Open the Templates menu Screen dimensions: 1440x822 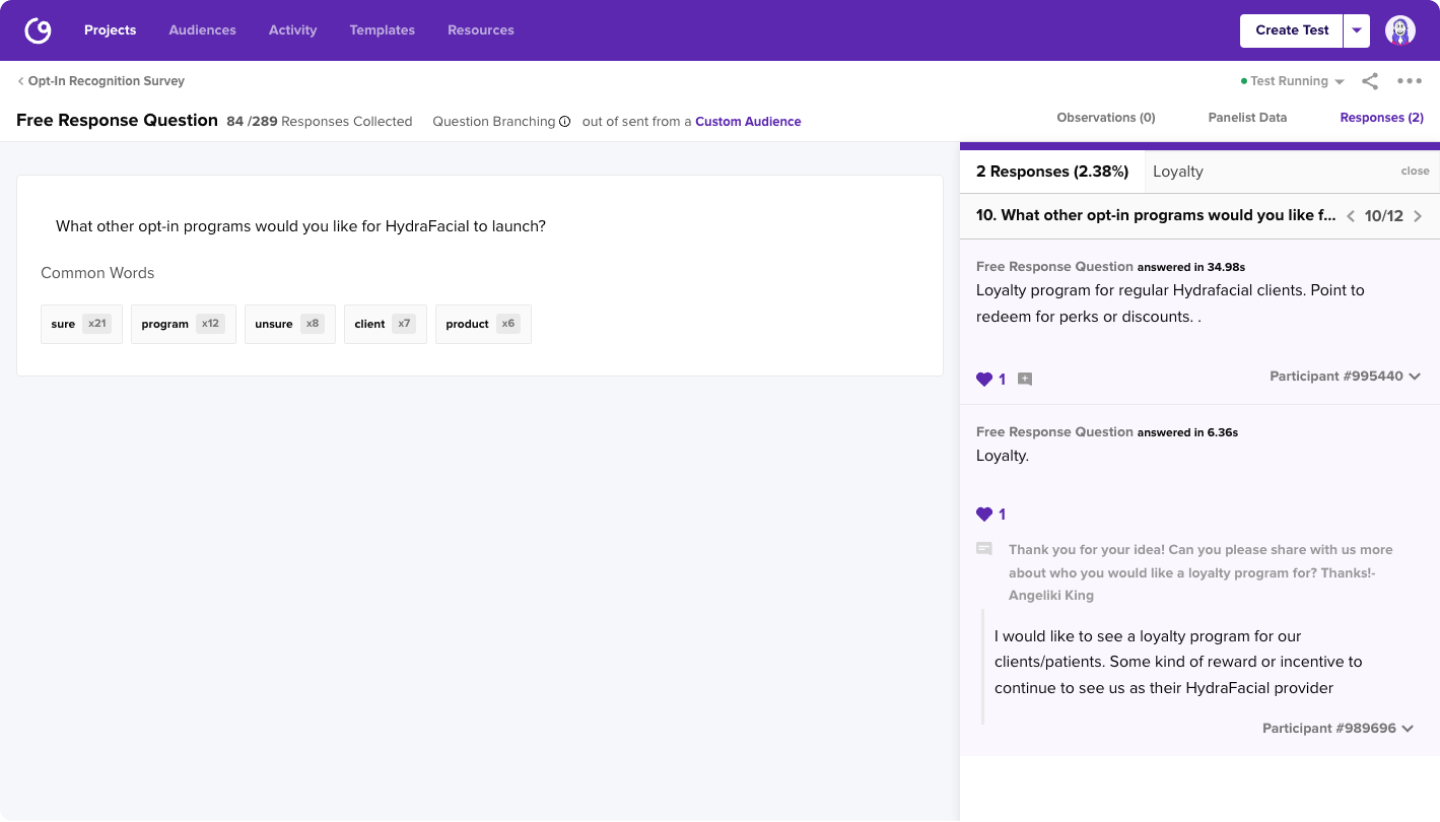[x=382, y=30]
